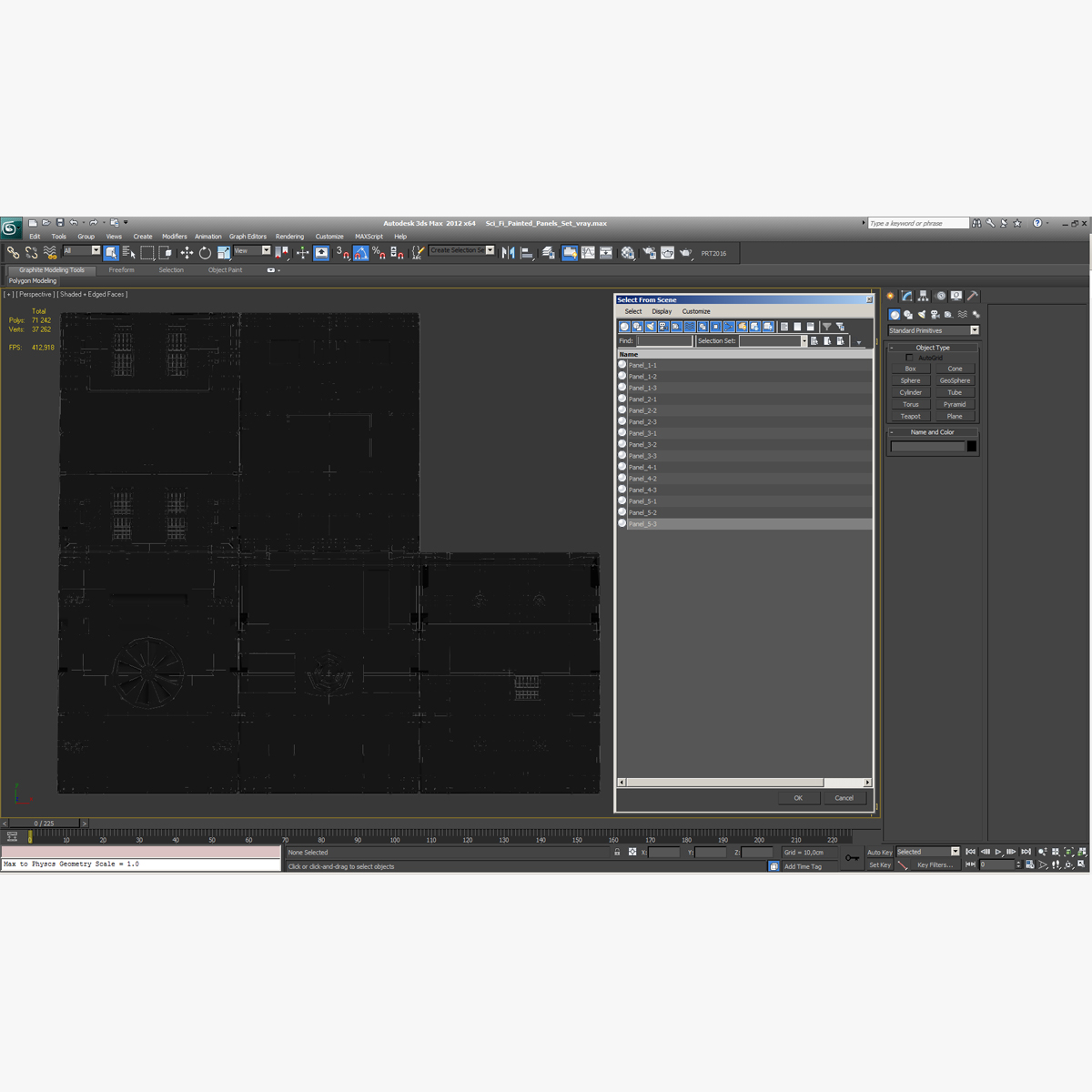The width and height of the screenshot is (1092, 1092).
Task: Open the View reference coordinate dropdown
Action: [252, 250]
